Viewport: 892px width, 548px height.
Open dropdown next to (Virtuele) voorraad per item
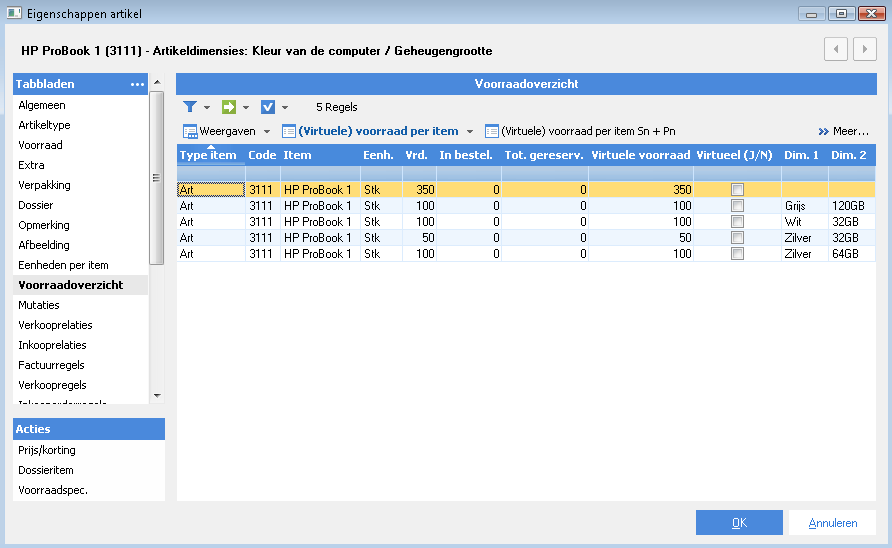[470, 131]
